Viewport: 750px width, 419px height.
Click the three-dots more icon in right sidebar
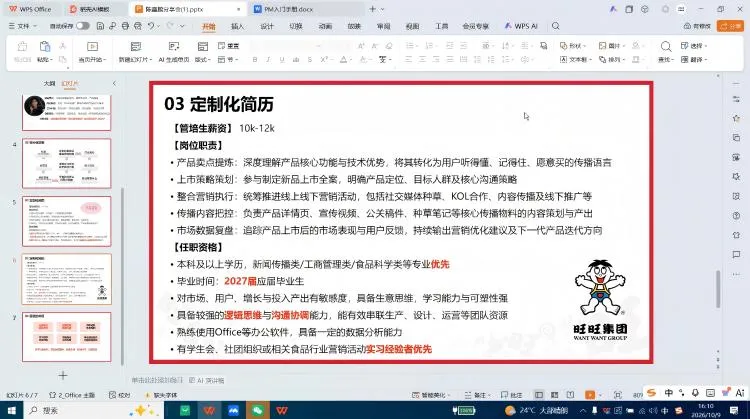pyautogui.click(x=736, y=274)
